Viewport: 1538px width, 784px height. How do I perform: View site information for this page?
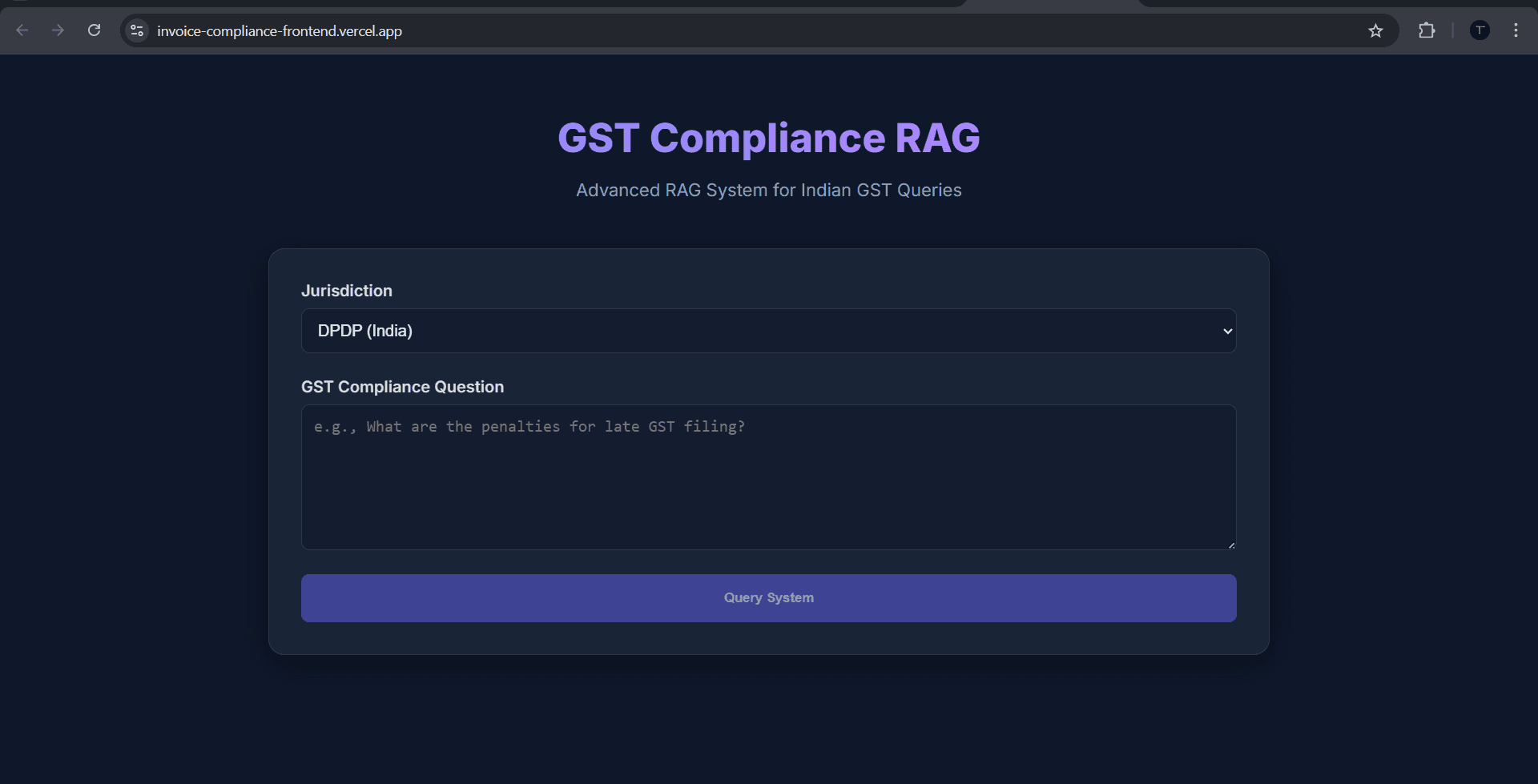(137, 30)
